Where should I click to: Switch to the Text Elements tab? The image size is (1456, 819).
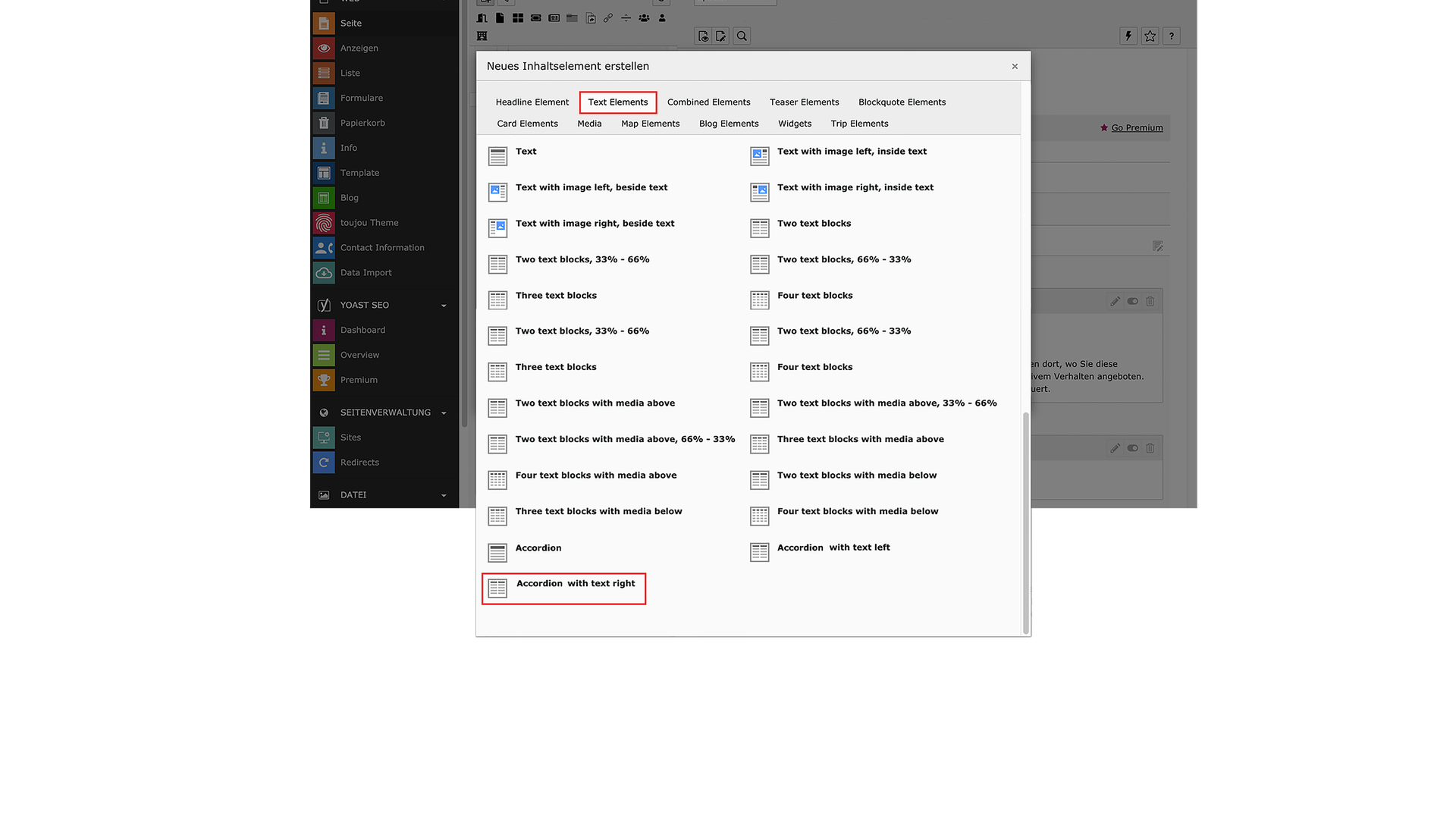coord(617,102)
